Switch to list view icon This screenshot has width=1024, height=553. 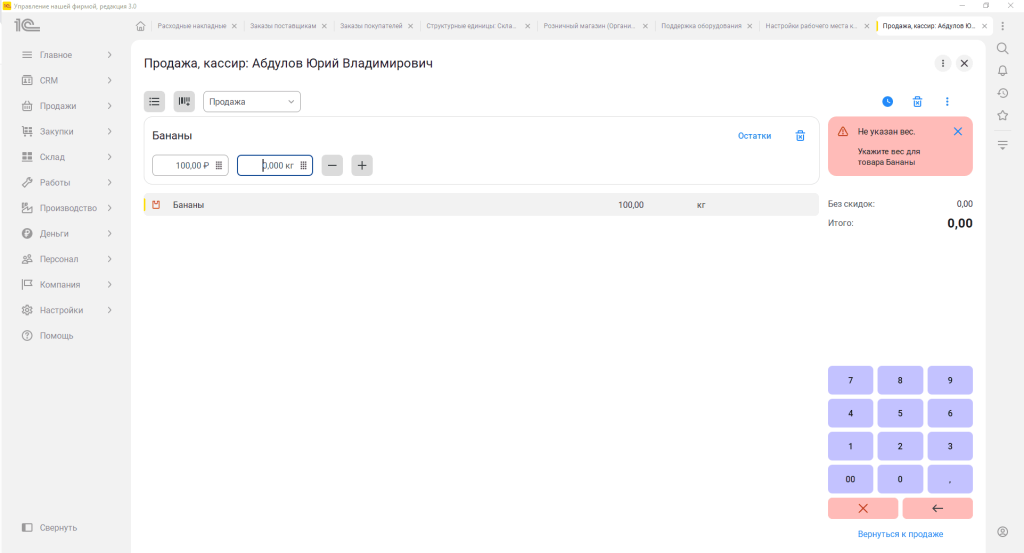point(154,101)
